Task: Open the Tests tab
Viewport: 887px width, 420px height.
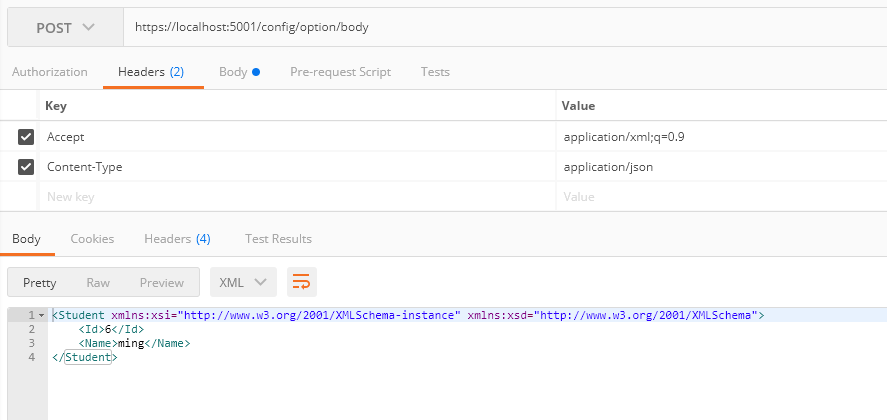Action: [435, 72]
